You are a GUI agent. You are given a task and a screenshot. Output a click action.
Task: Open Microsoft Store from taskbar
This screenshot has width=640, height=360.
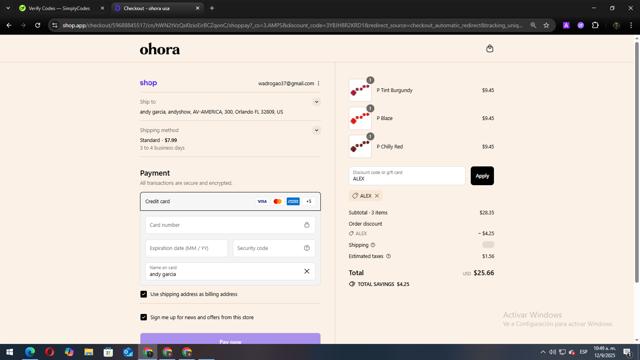point(108,352)
